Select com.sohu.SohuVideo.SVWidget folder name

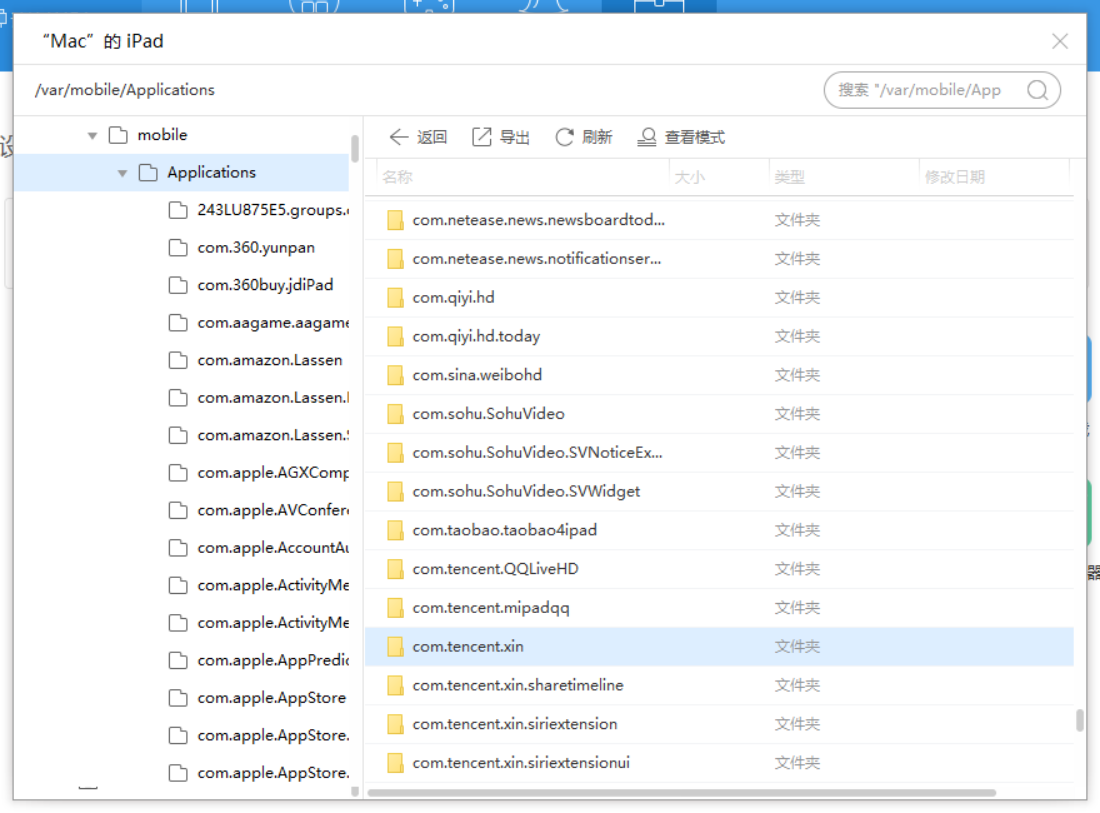[x=526, y=491]
